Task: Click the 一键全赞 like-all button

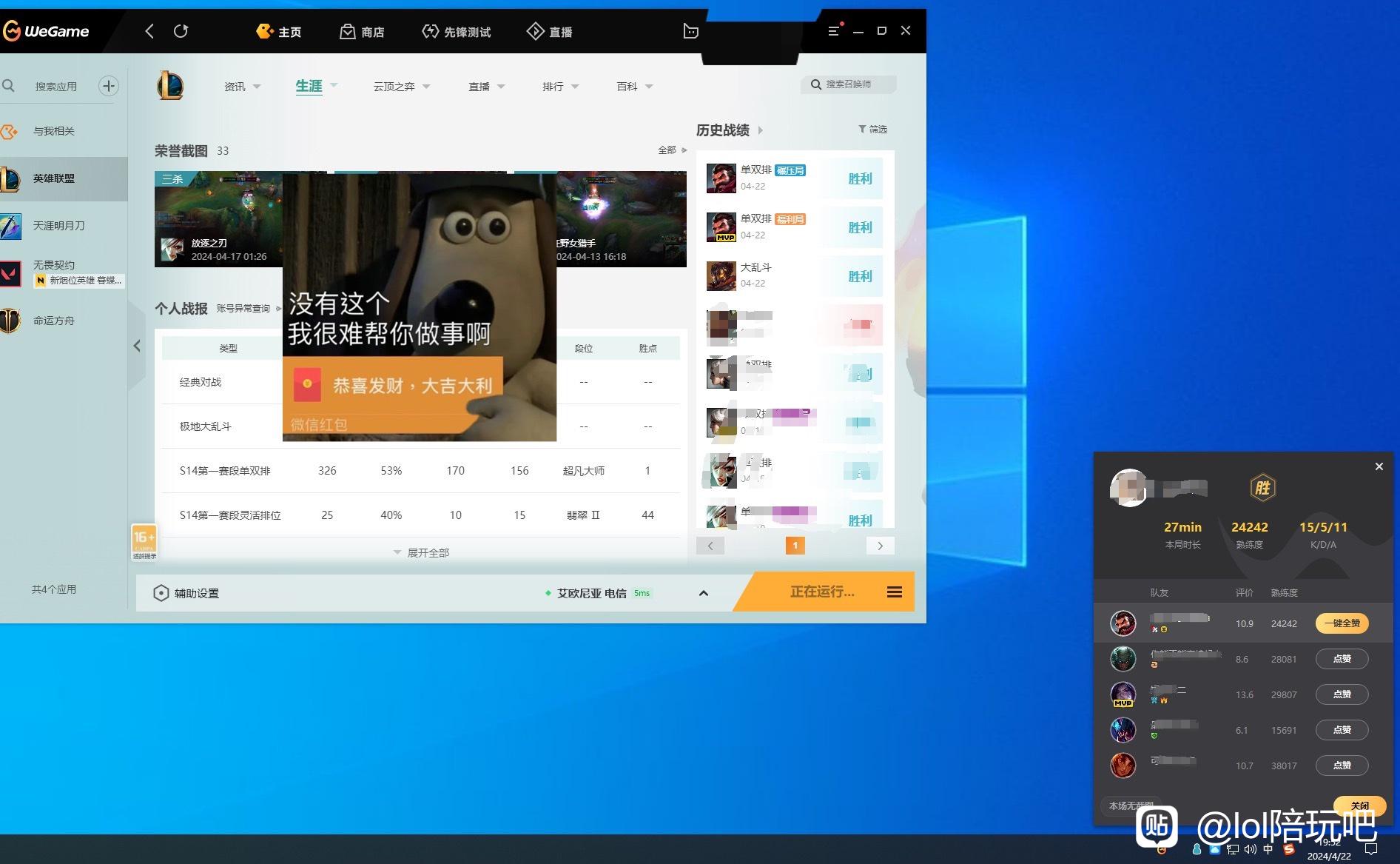Action: [x=1342, y=623]
